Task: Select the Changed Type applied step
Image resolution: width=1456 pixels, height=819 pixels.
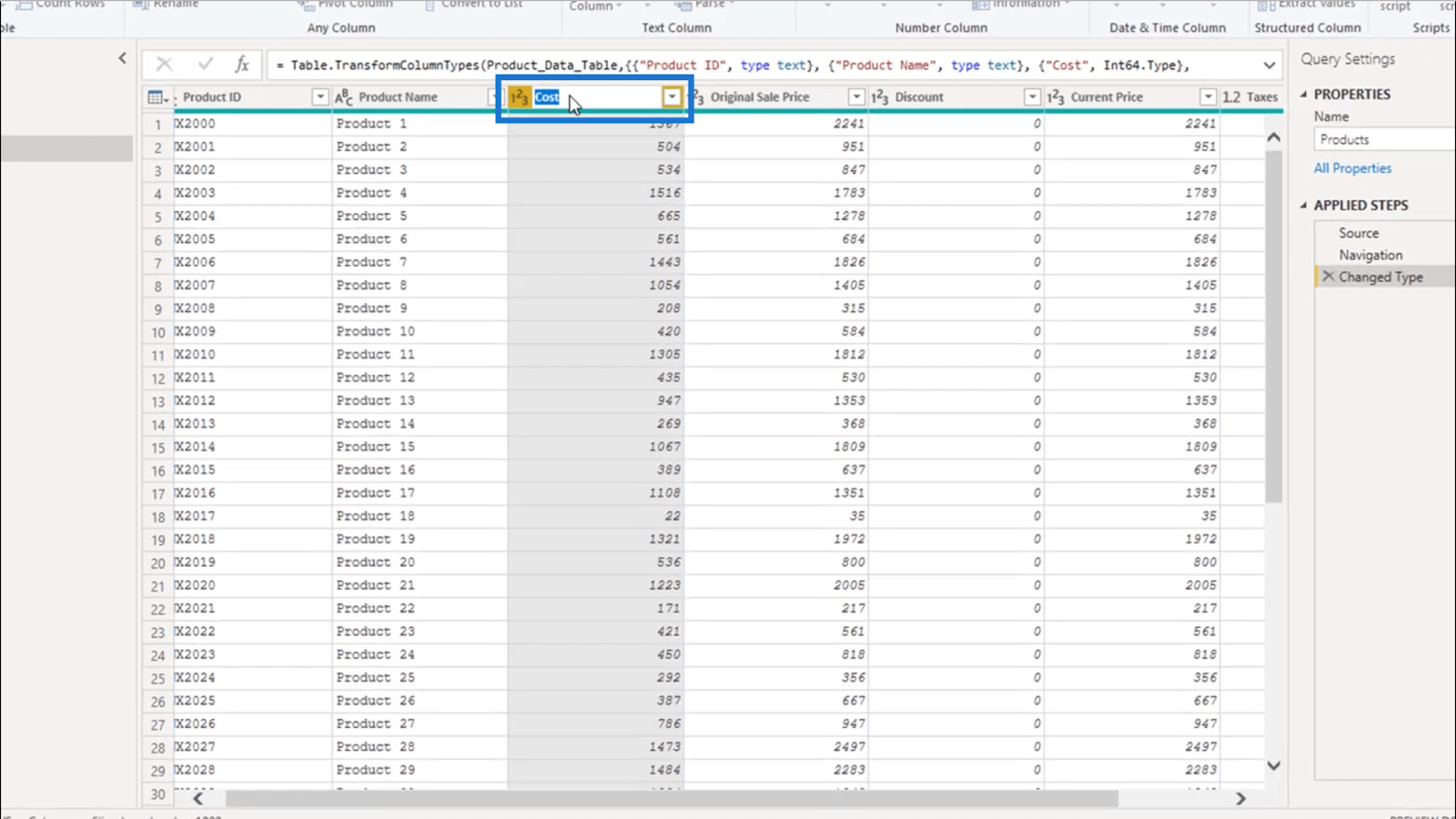Action: tap(1380, 277)
